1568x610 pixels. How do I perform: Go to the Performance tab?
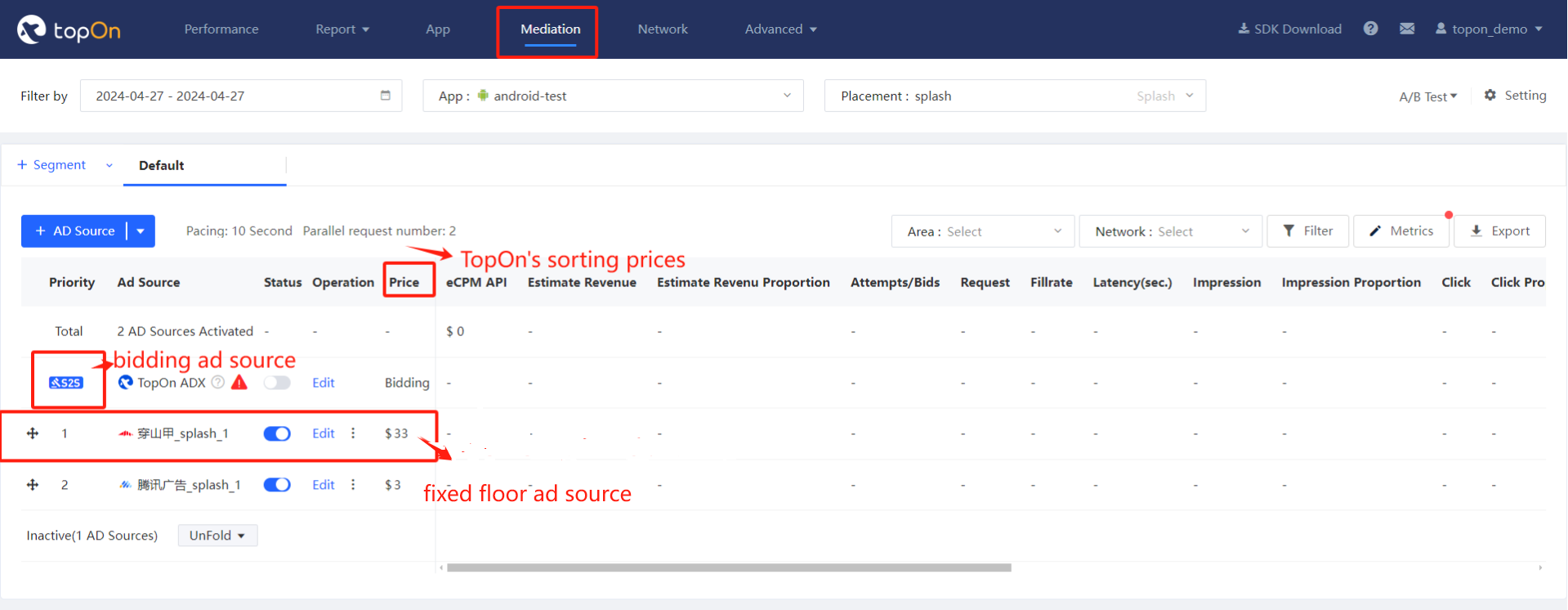pos(221,29)
